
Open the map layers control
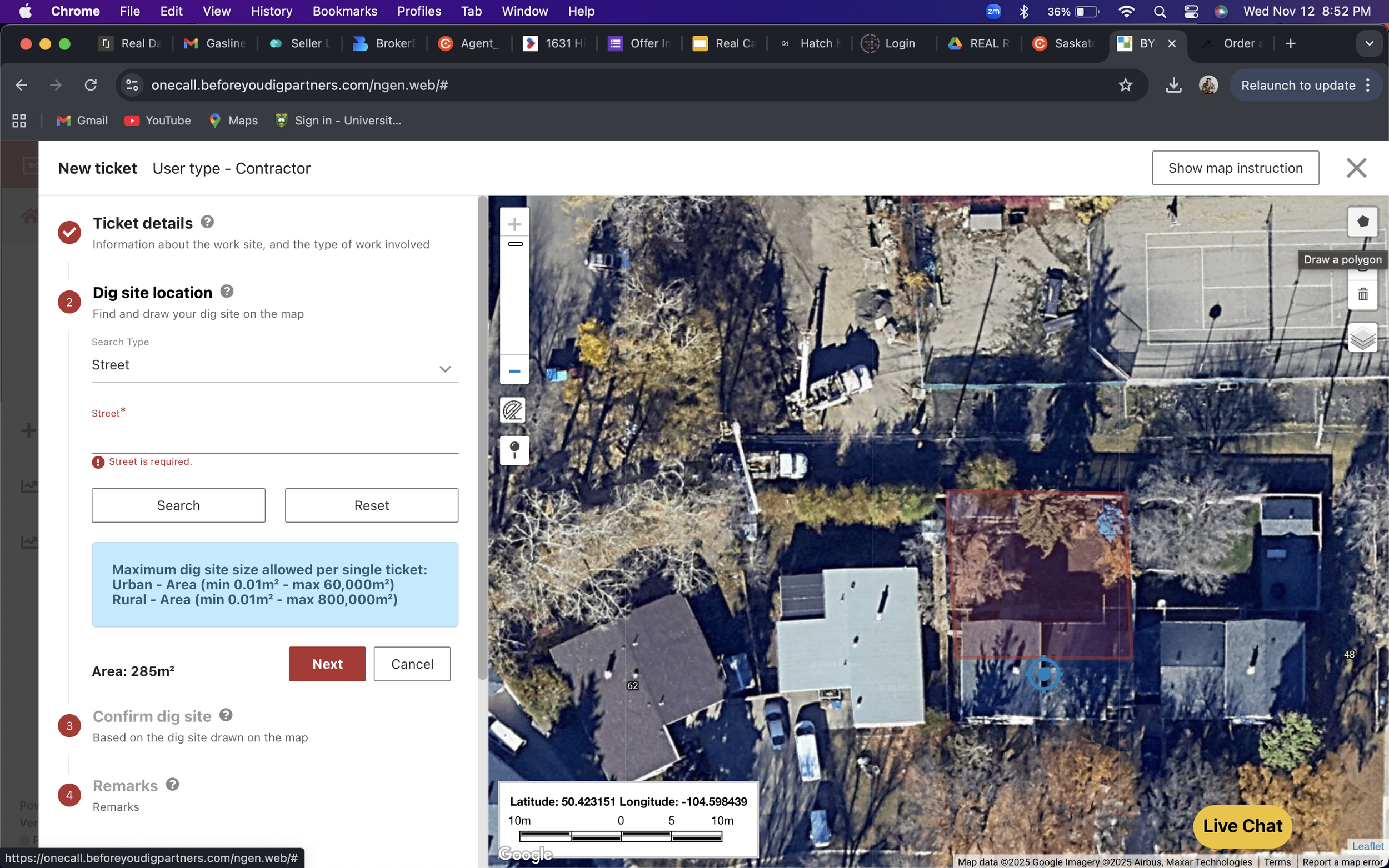(1362, 338)
